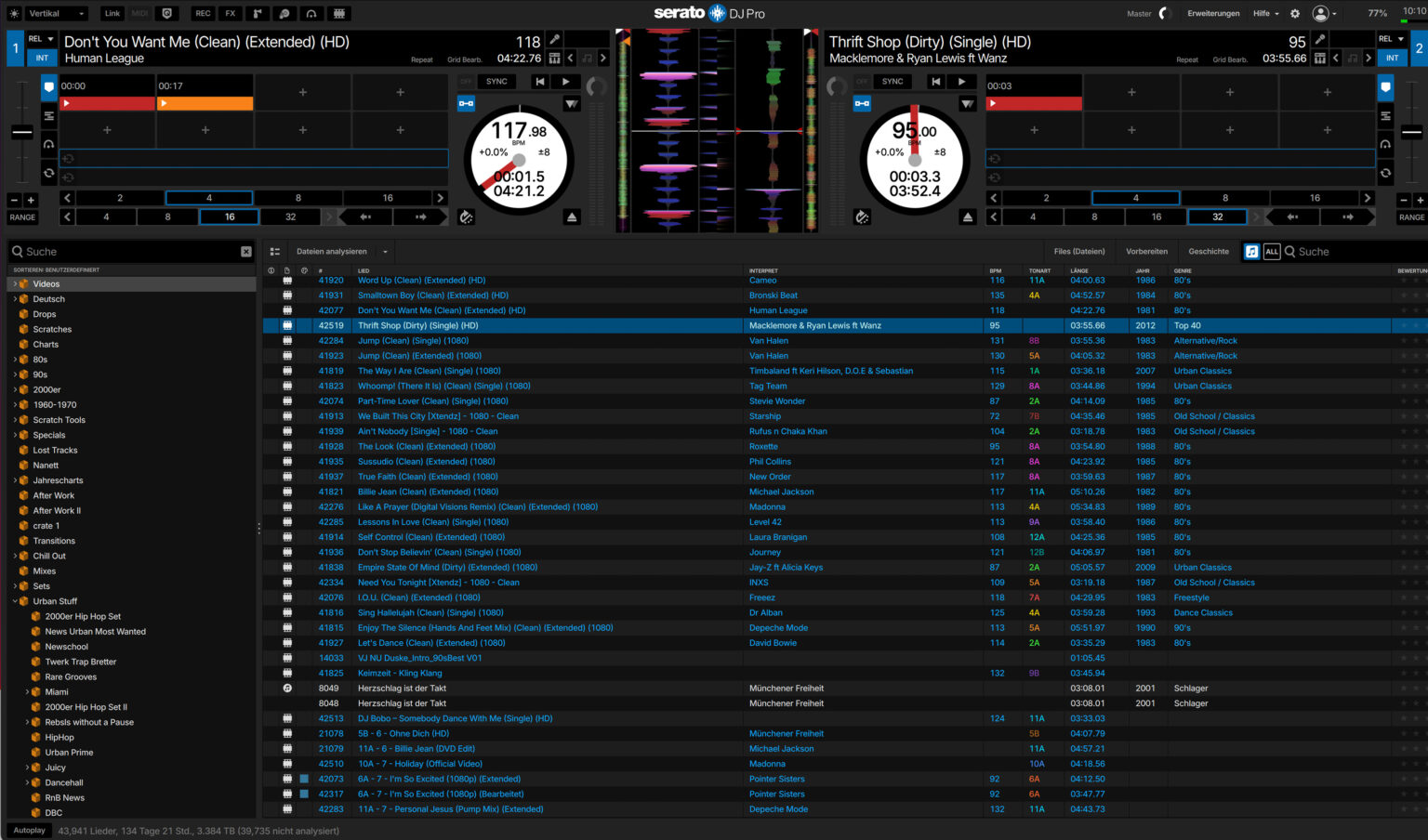Click Grid Bearb. on deck 1
Viewport: 1428px width, 840px height.
point(465,59)
